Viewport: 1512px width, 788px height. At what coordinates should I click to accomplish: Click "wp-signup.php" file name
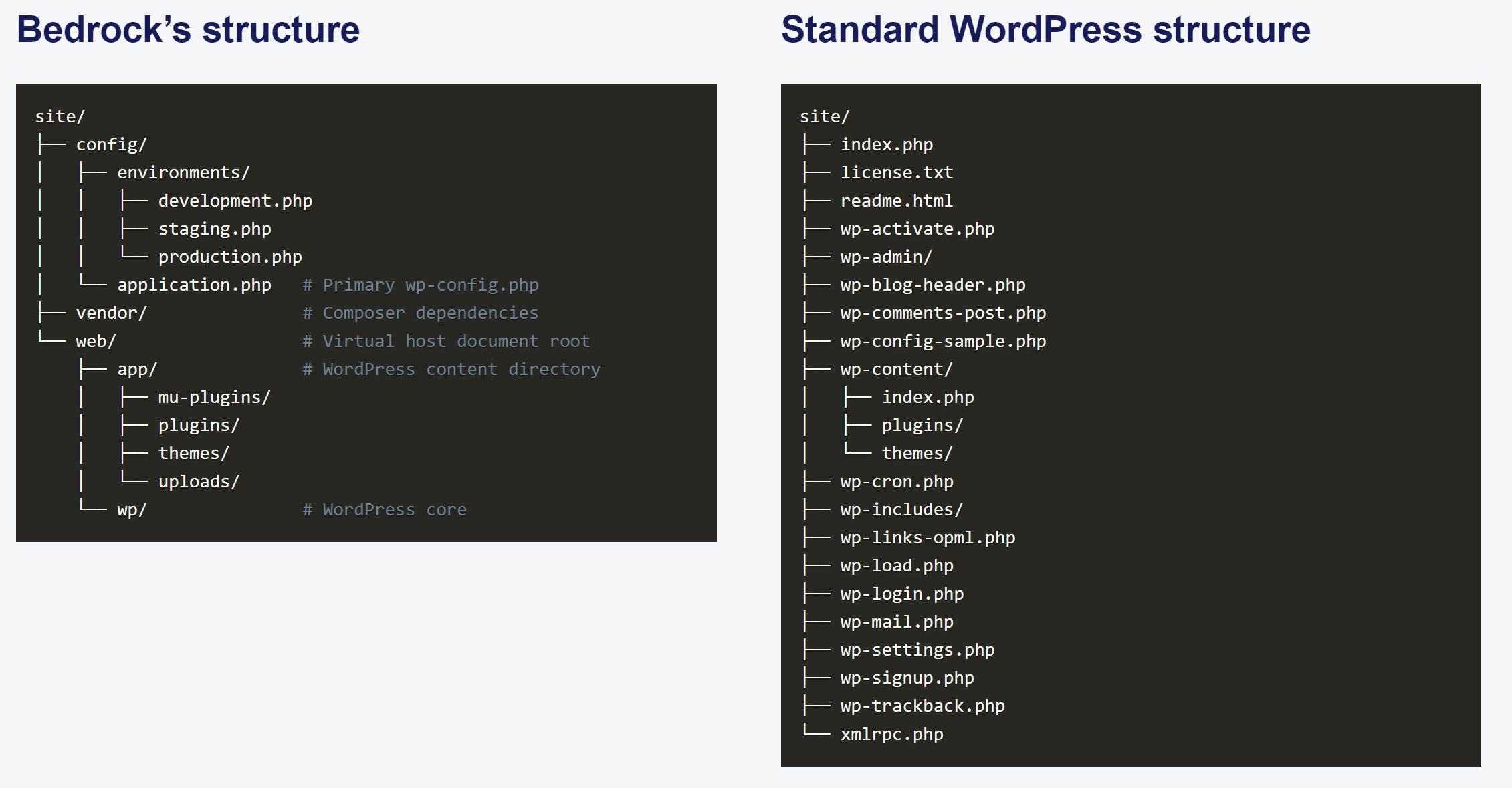click(907, 678)
